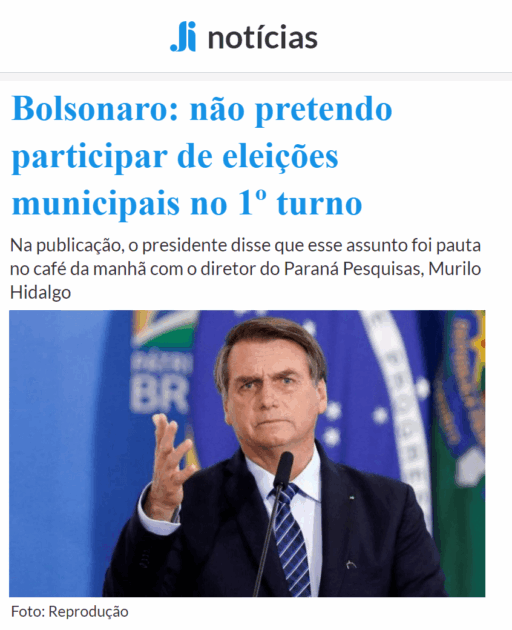Click the word 'municipais' in the headline

point(96,205)
